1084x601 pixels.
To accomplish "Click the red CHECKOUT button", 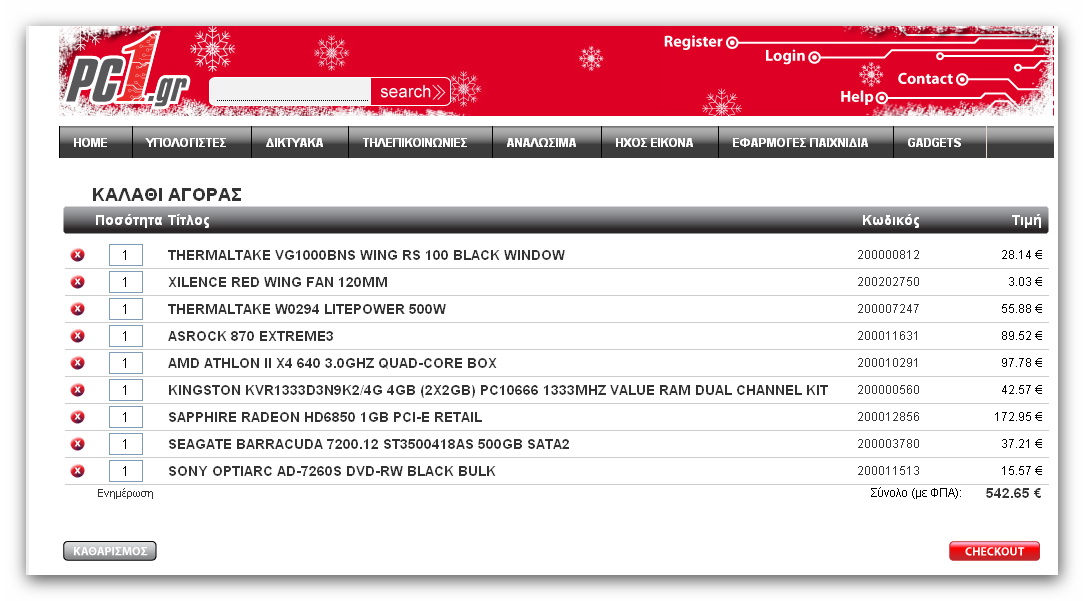I will (994, 551).
